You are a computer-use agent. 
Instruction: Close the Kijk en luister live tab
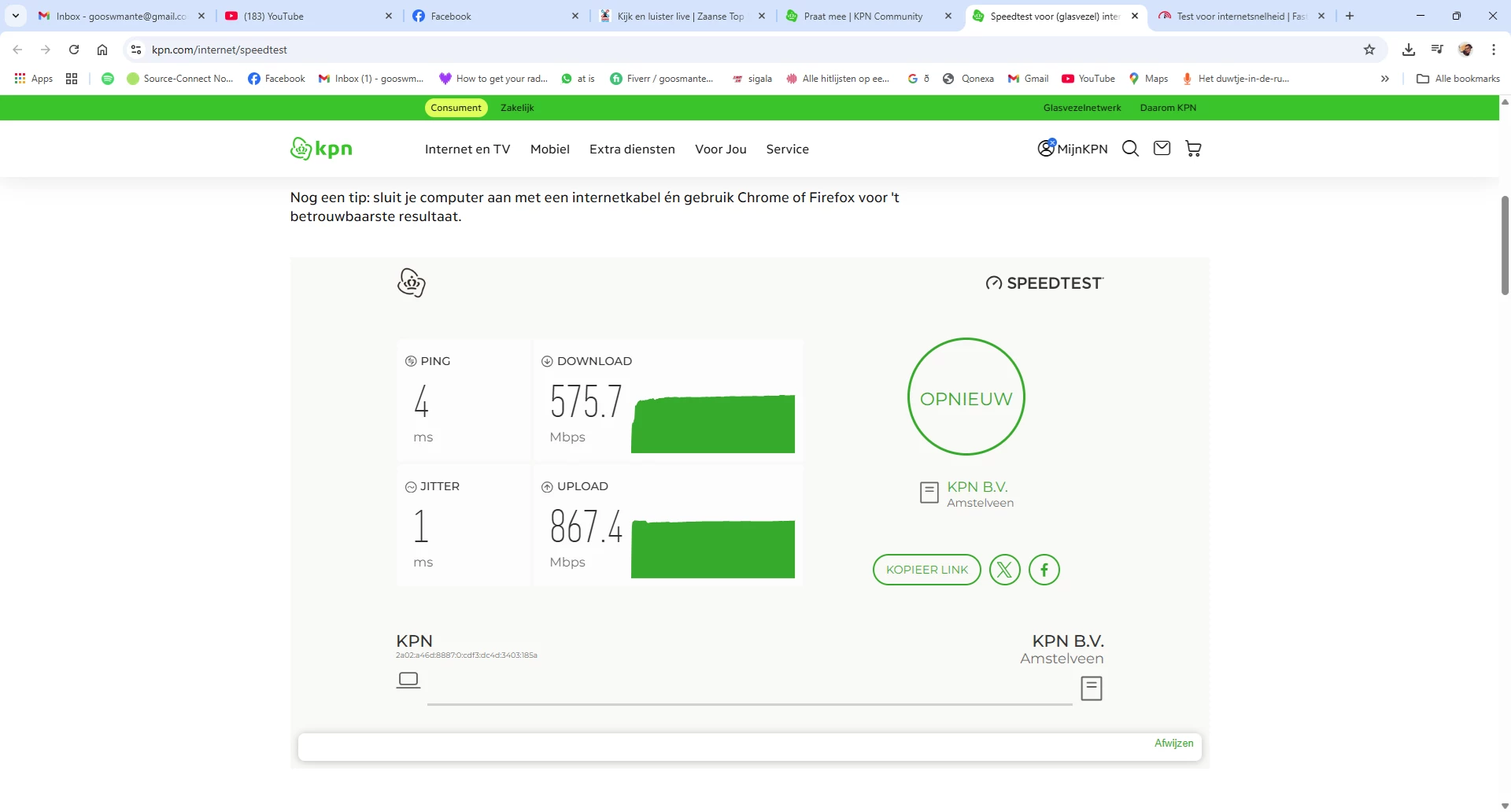(762, 16)
